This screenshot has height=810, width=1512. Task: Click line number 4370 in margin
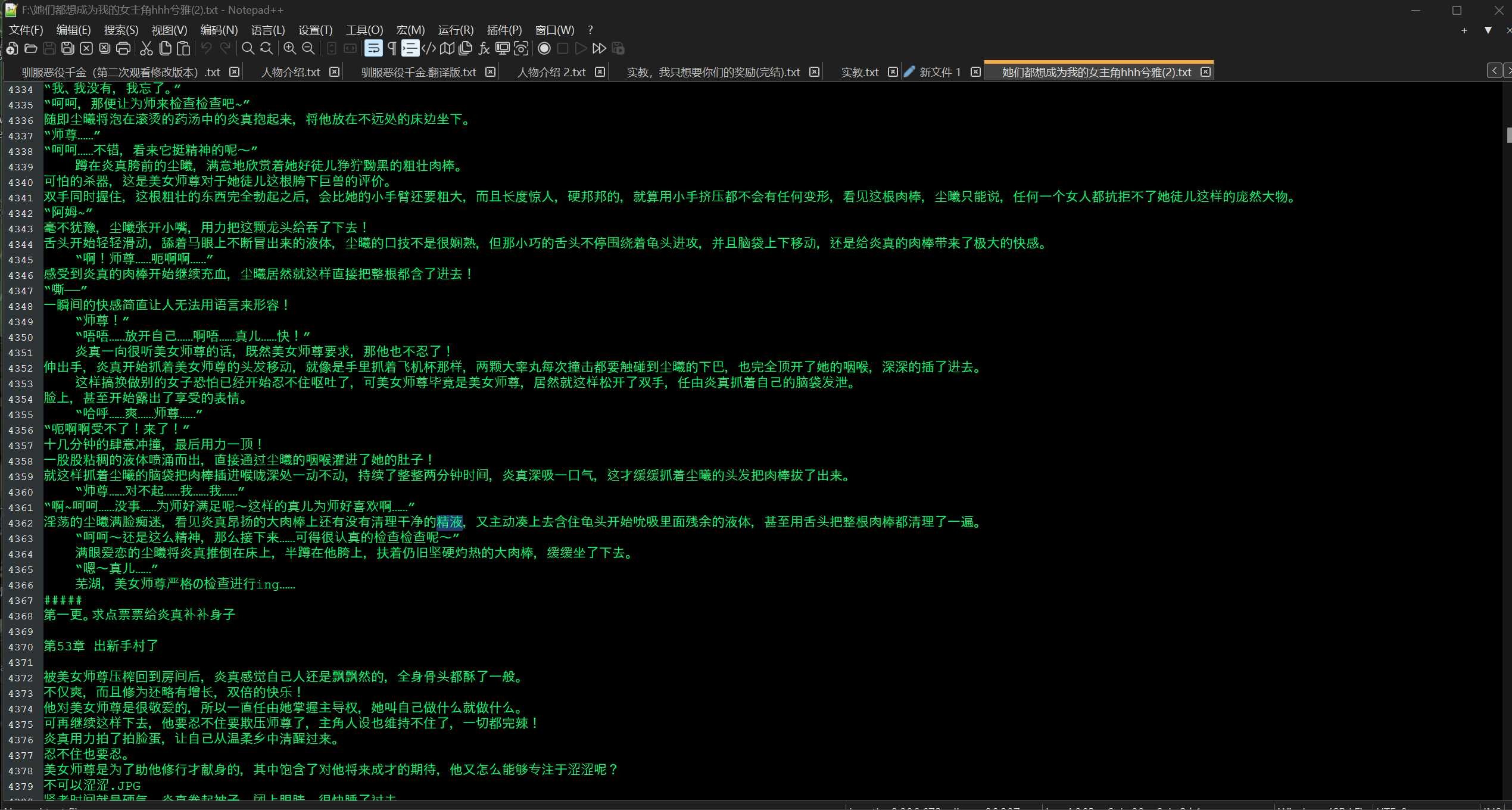[20, 647]
